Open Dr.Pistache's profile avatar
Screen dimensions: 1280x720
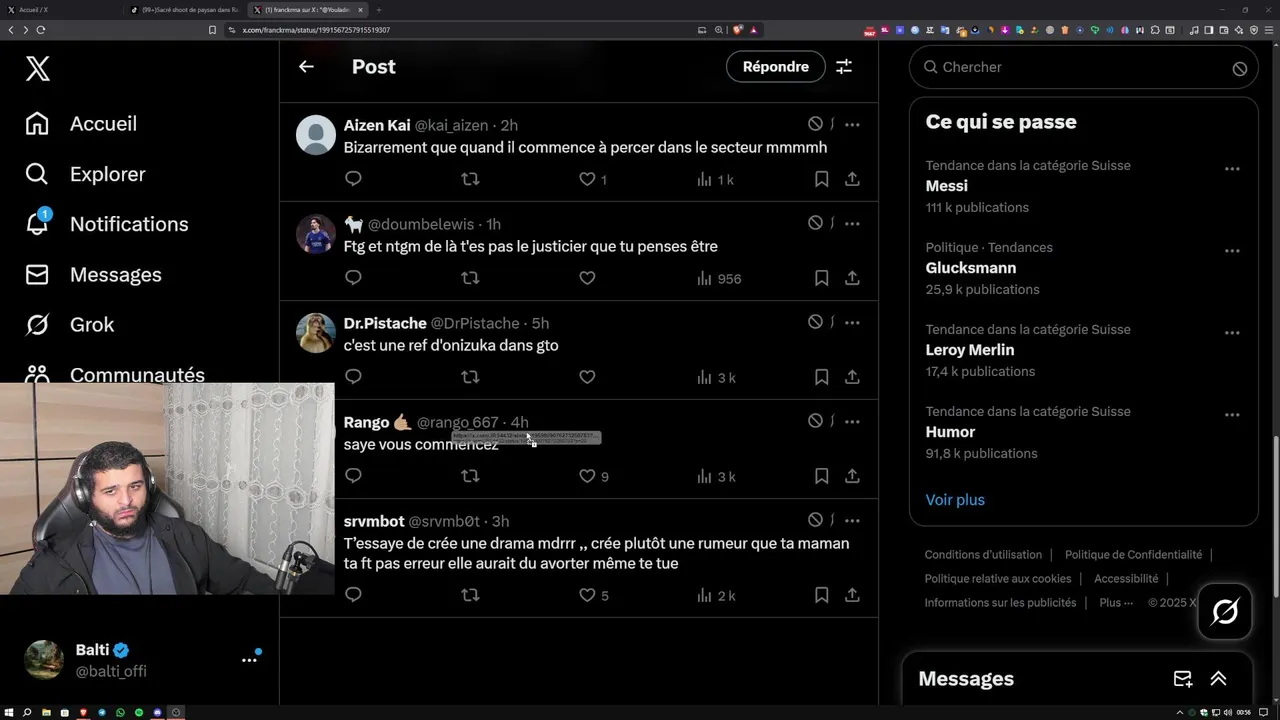coord(316,333)
